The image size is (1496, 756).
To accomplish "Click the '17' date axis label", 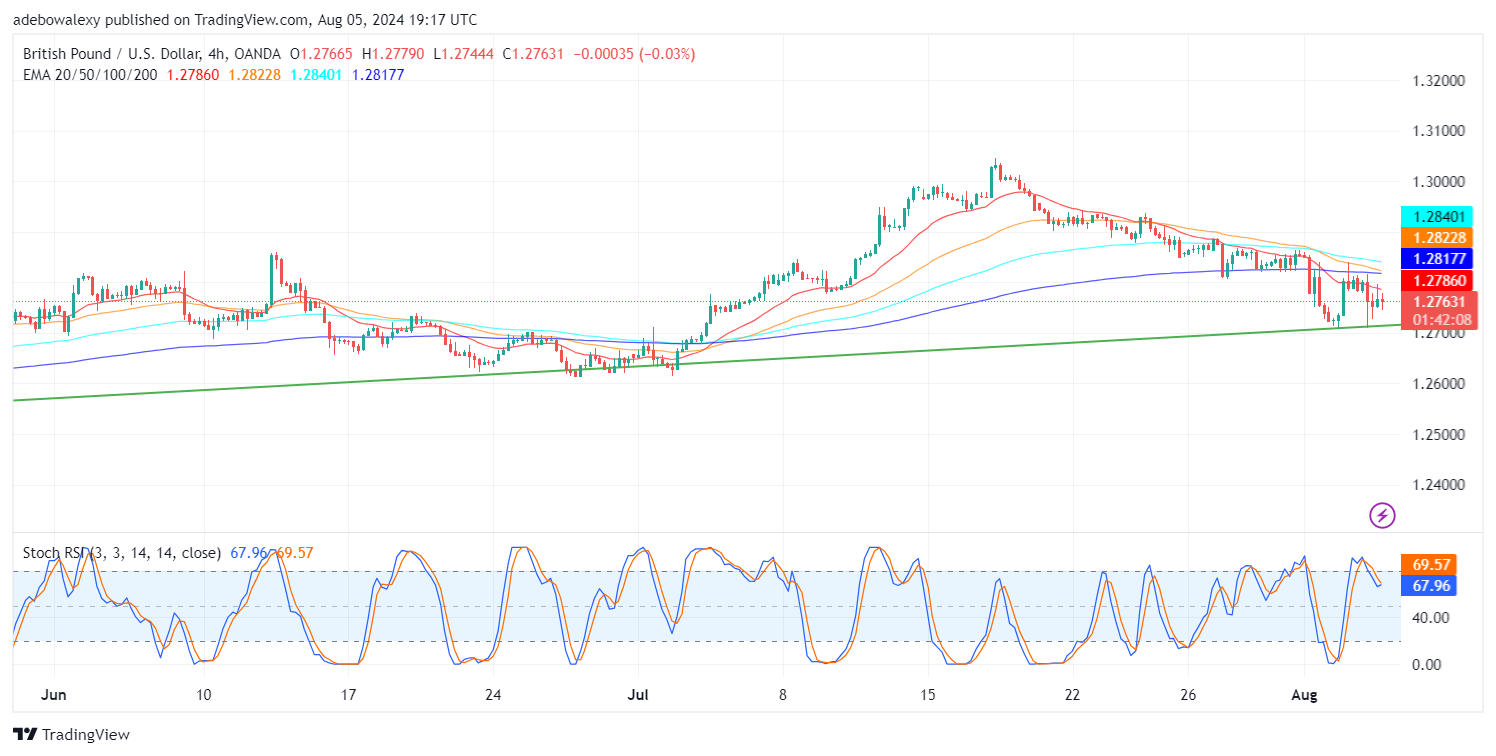I will (348, 694).
